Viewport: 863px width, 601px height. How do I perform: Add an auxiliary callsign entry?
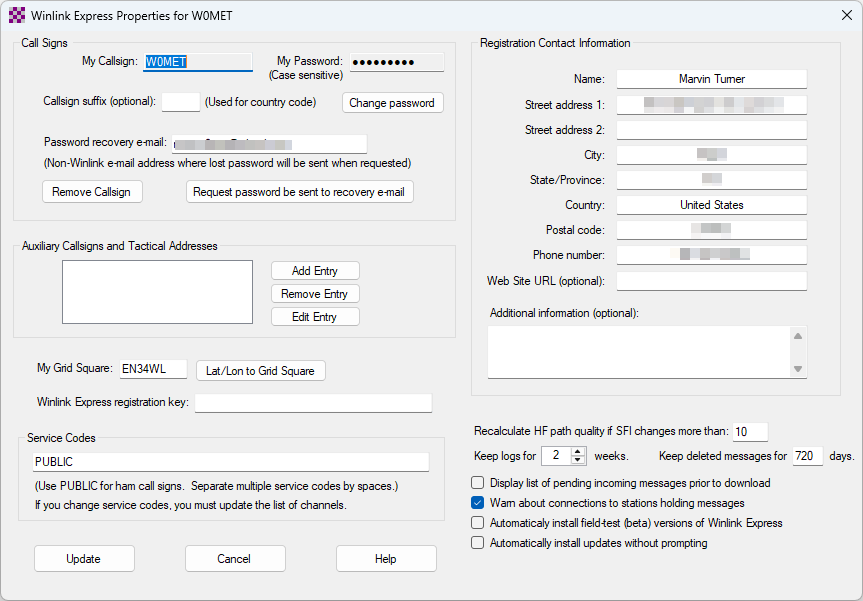pyautogui.click(x=315, y=270)
